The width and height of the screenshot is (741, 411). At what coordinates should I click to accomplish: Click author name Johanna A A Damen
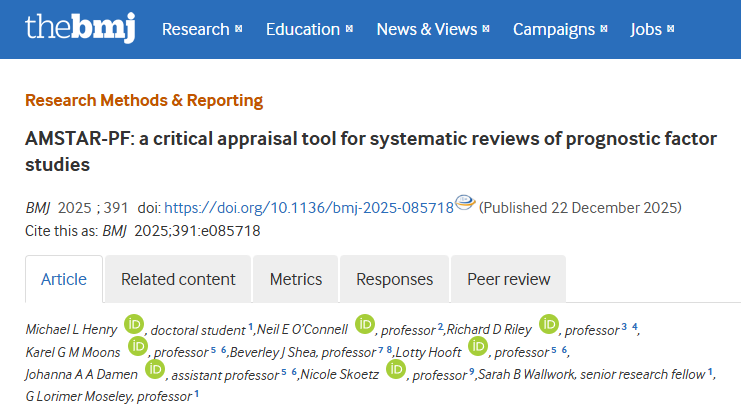[81, 374]
